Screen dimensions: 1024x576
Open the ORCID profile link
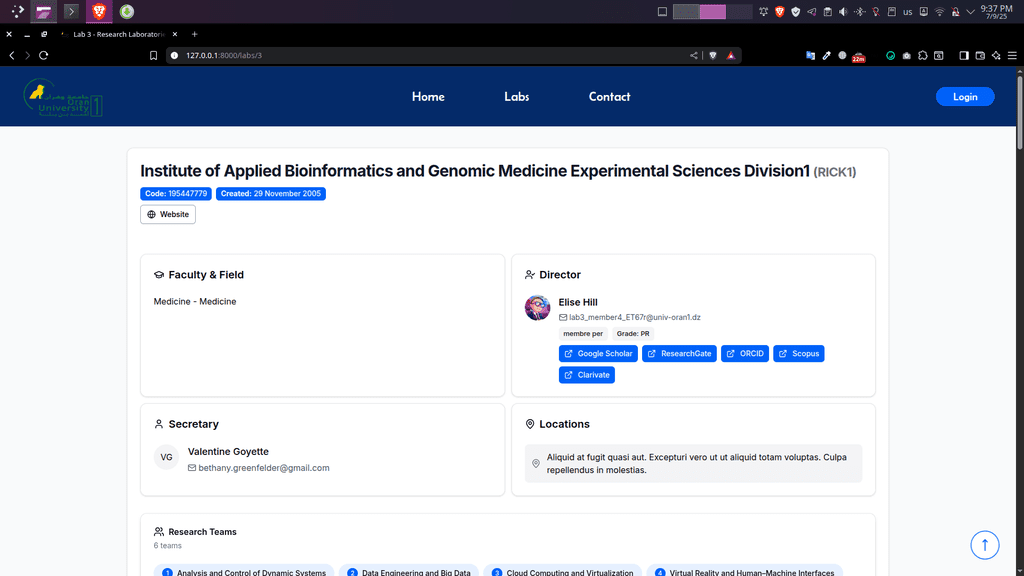(745, 354)
